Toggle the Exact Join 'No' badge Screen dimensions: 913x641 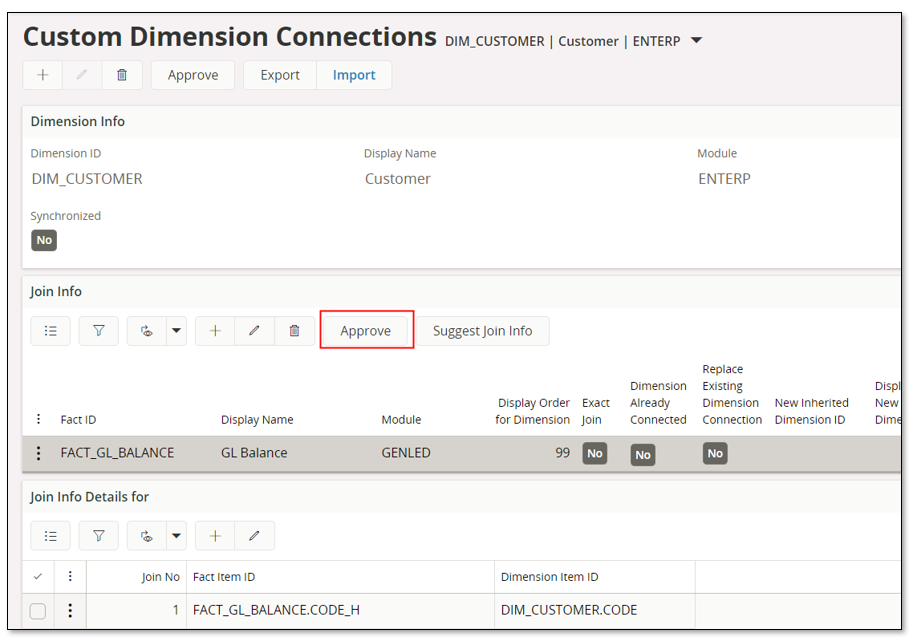pos(595,453)
